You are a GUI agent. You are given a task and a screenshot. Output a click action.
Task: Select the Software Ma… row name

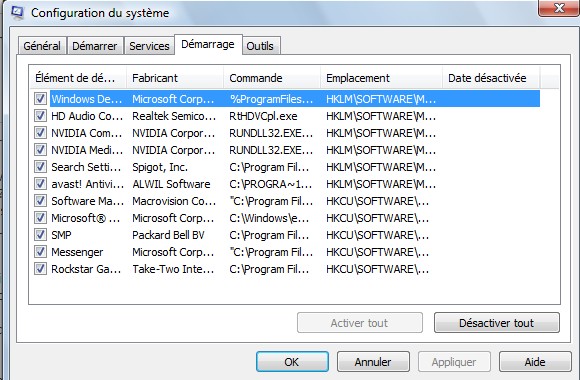click(87, 201)
